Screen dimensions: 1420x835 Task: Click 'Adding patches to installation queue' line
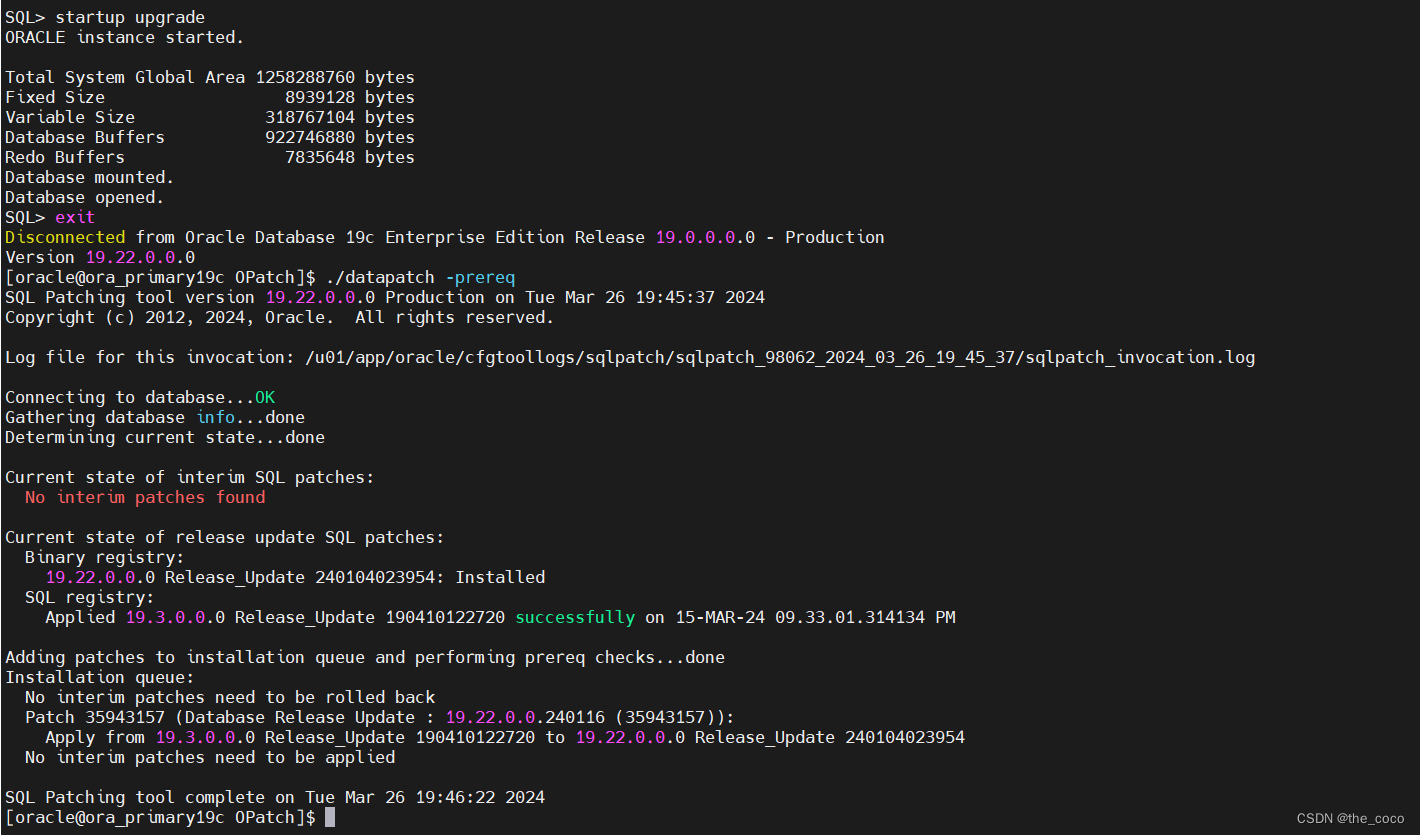[365, 657]
